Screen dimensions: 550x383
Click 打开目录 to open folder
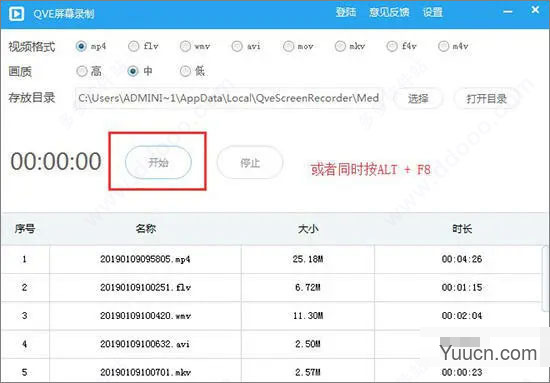tap(487, 99)
